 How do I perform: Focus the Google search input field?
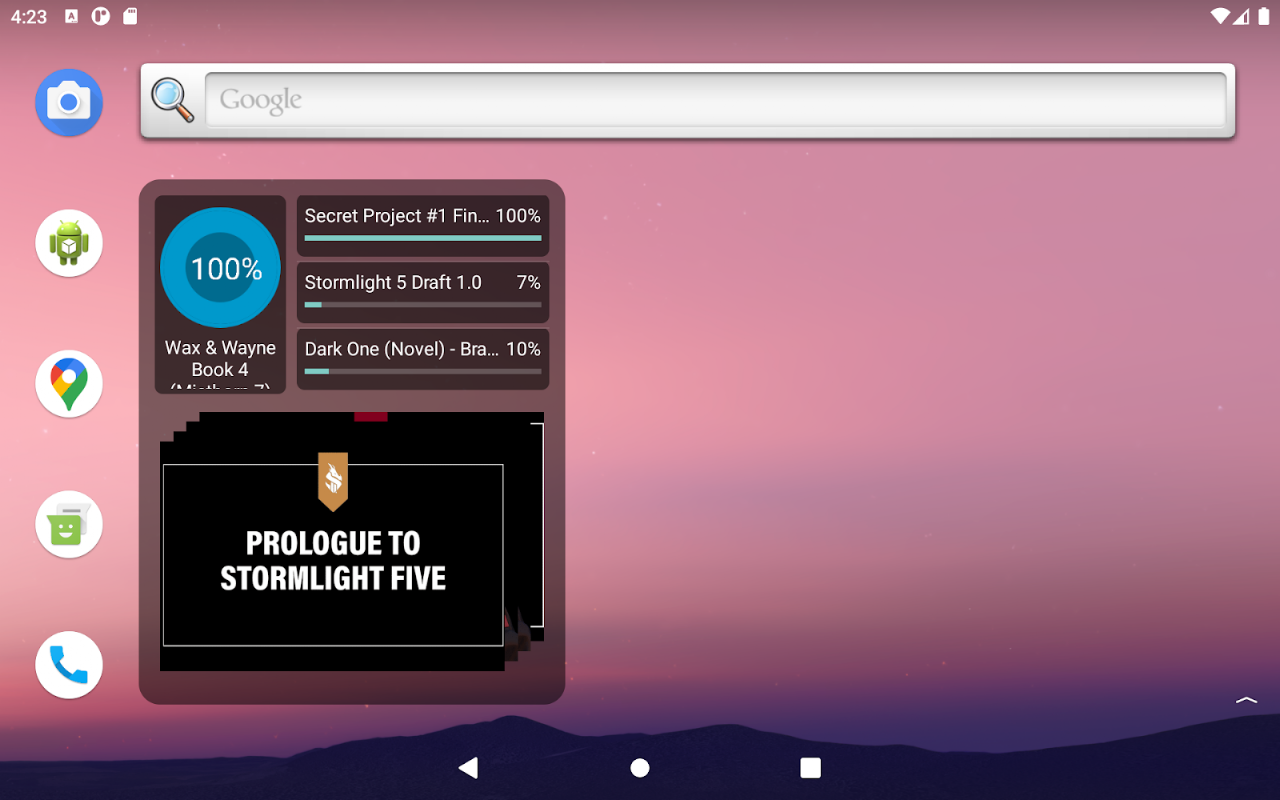pyautogui.click(x=716, y=100)
